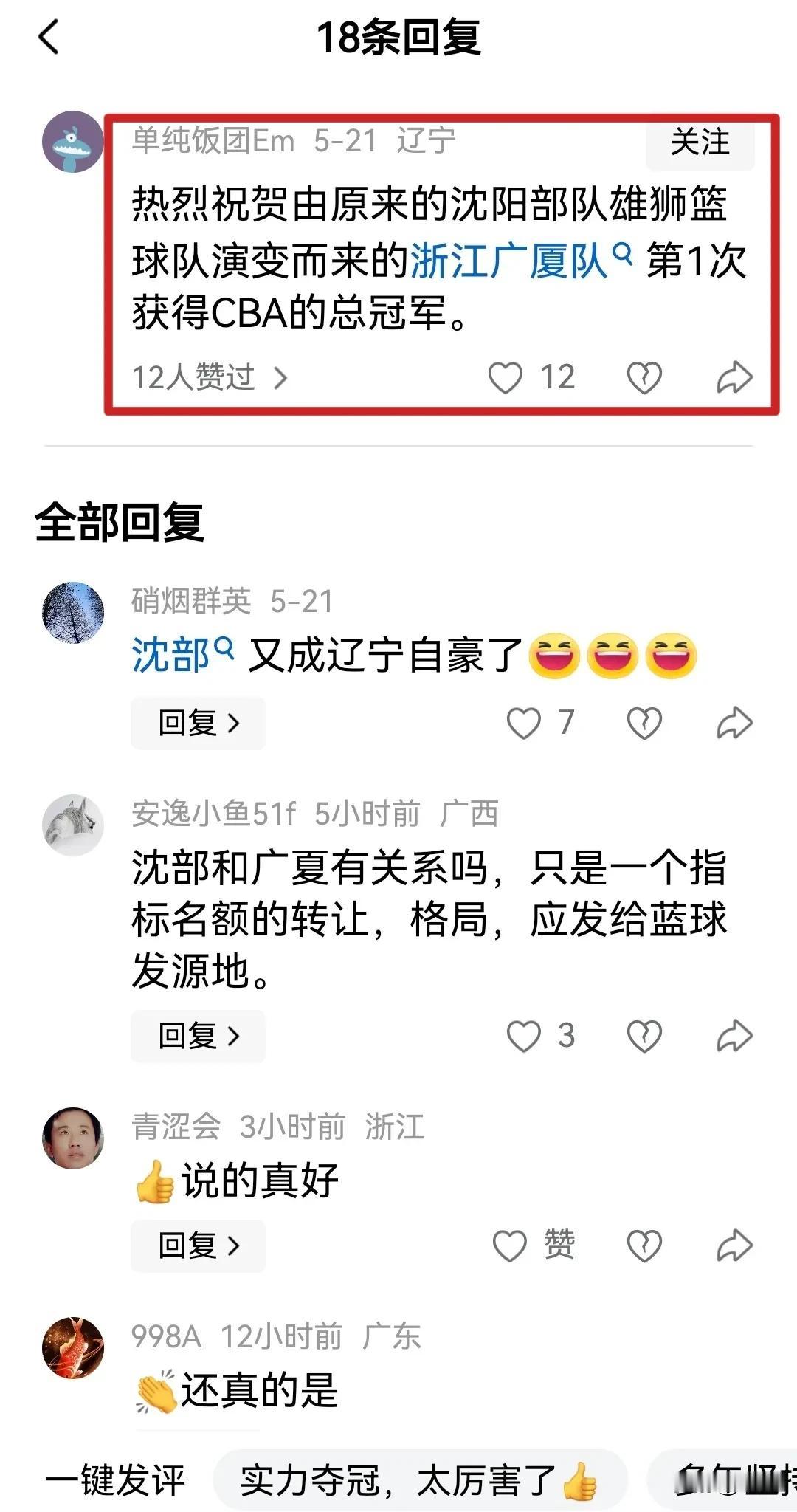Viewport: 797px width, 1512px height.
Task: Share 青涩会's reply
Action: point(734,1245)
